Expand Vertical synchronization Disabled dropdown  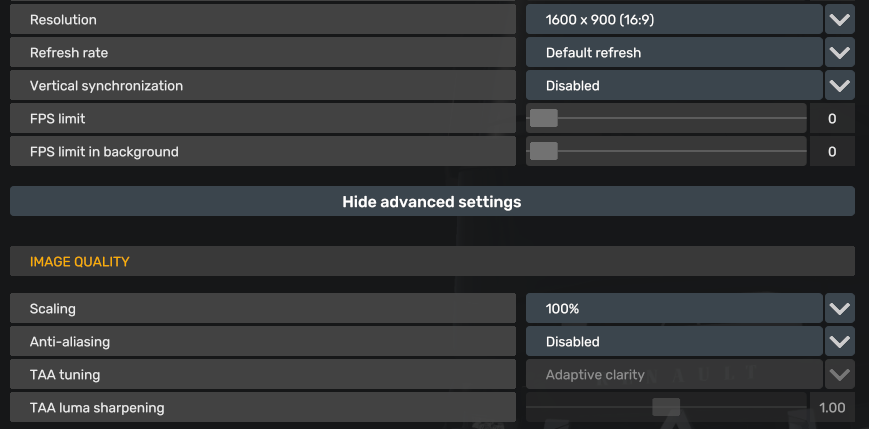(x=673, y=85)
